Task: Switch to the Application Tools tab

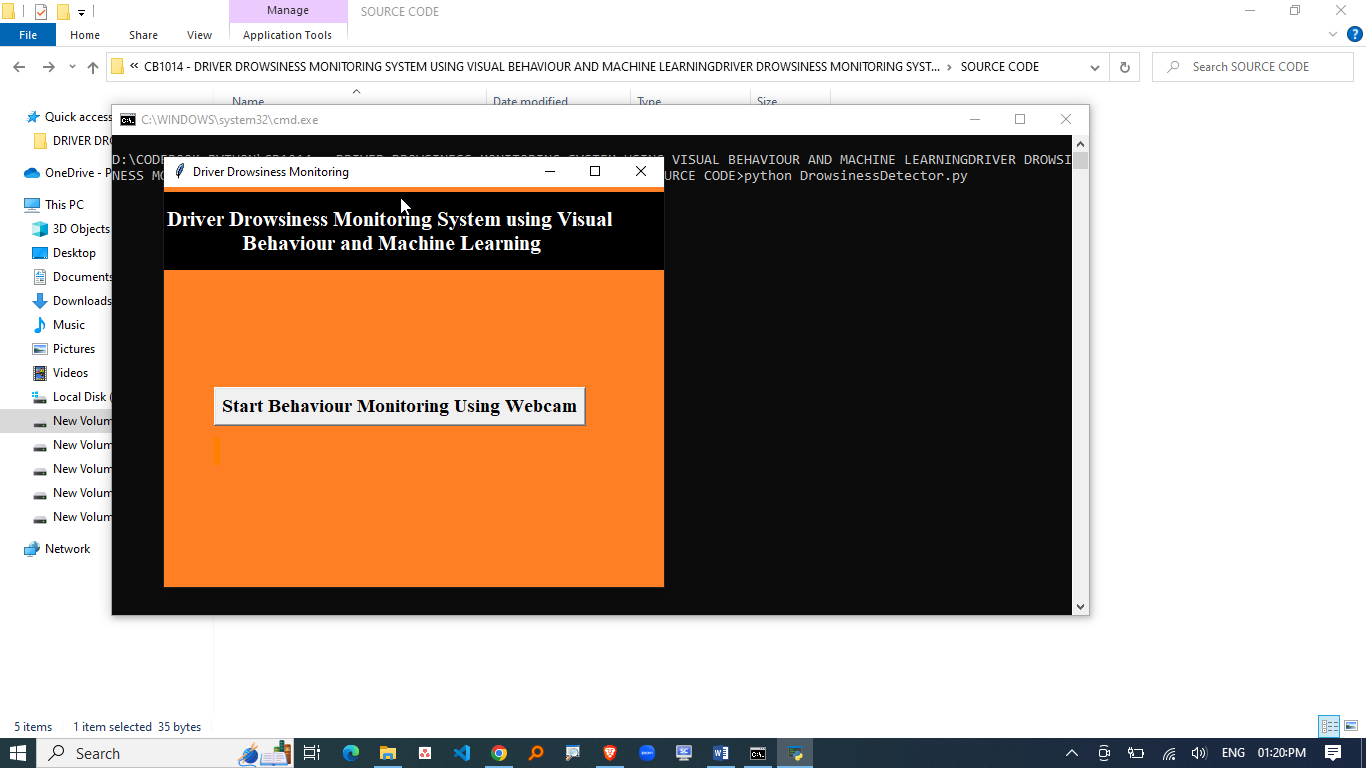Action: click(x=287, y=35)
